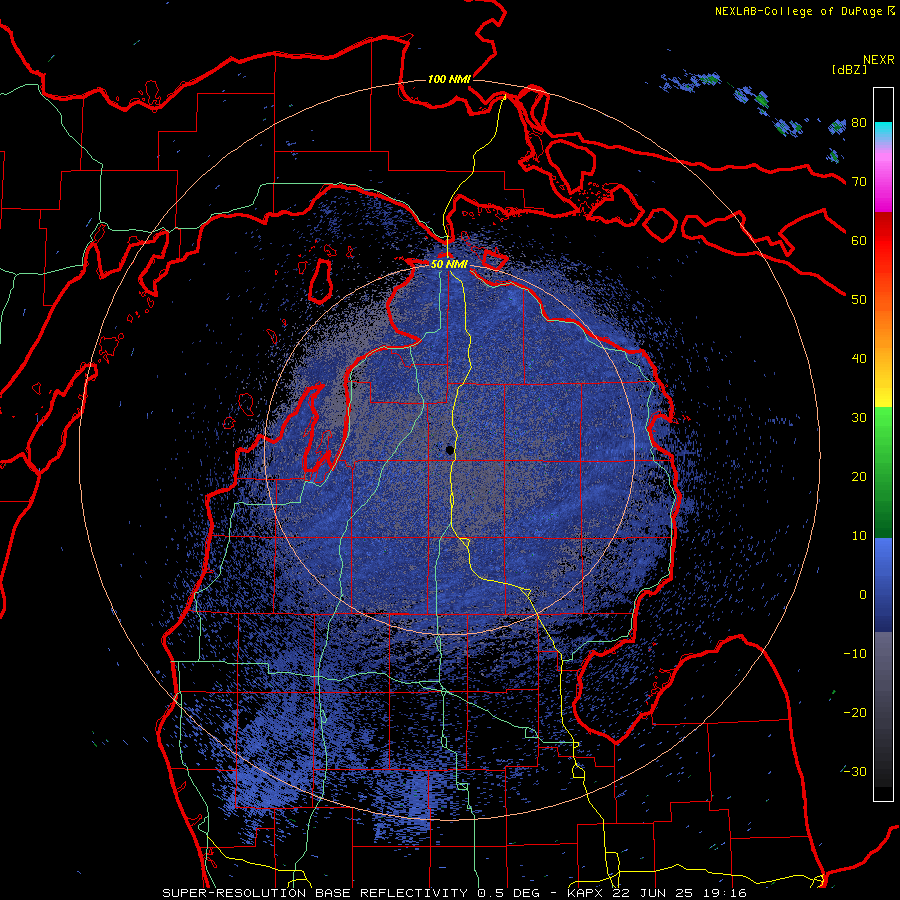Click the SUPER-RESOLUTION BASE REFLECTIVITY caption text

click(315, 893)
